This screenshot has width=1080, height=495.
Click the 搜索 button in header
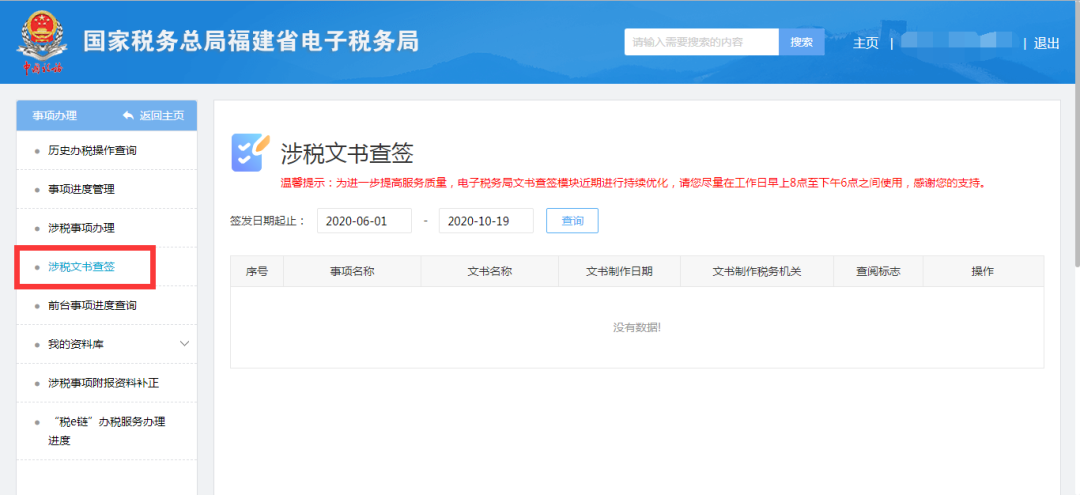(801, 42)
